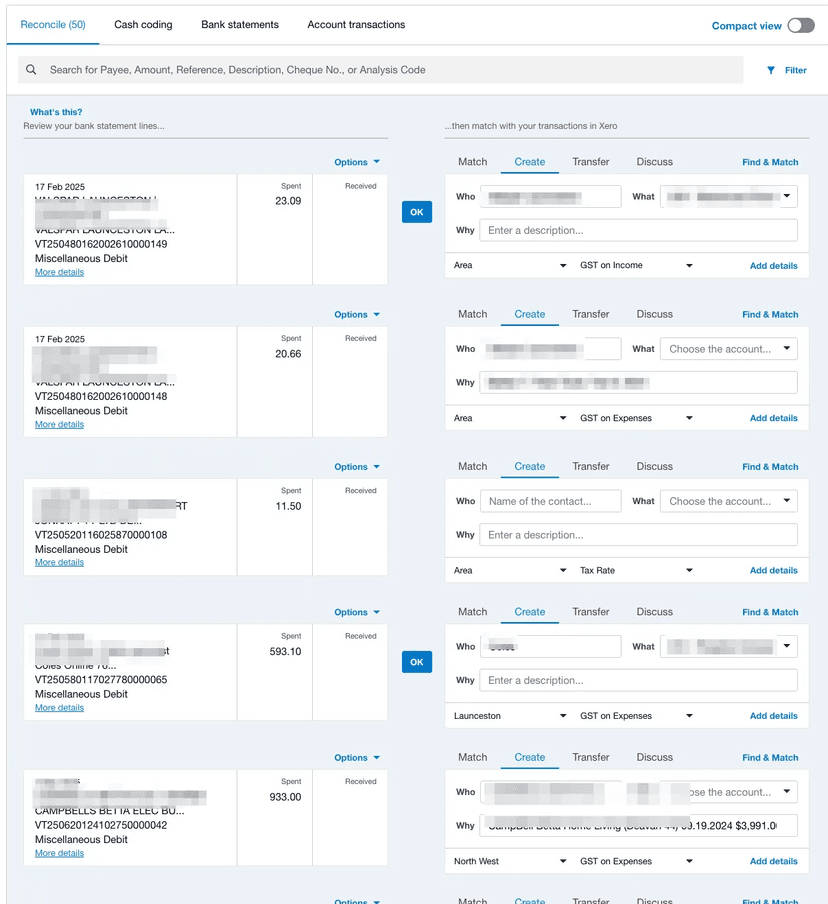828x904 pixels.
Task: Click Add details for the 11.50 transaction
Action: pyautogui.click(x=773, y=570)
